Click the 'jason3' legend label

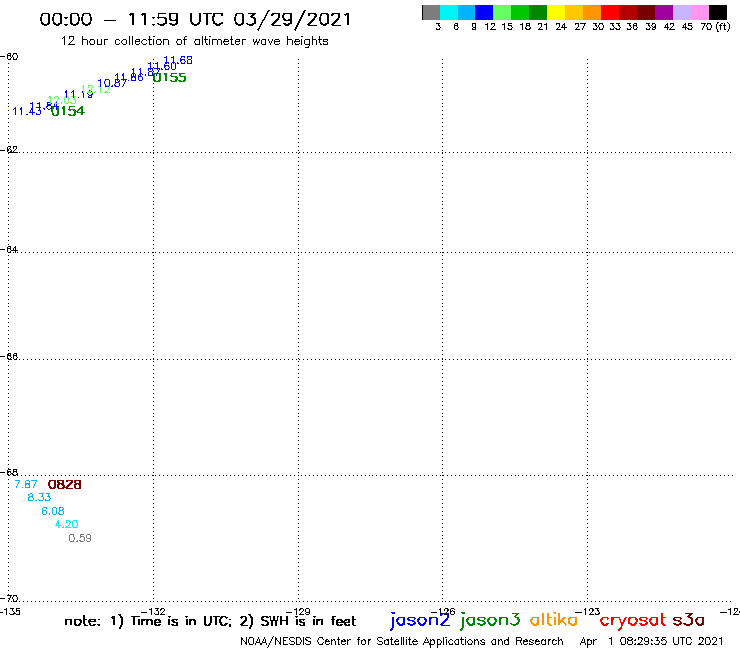point(490,620)
